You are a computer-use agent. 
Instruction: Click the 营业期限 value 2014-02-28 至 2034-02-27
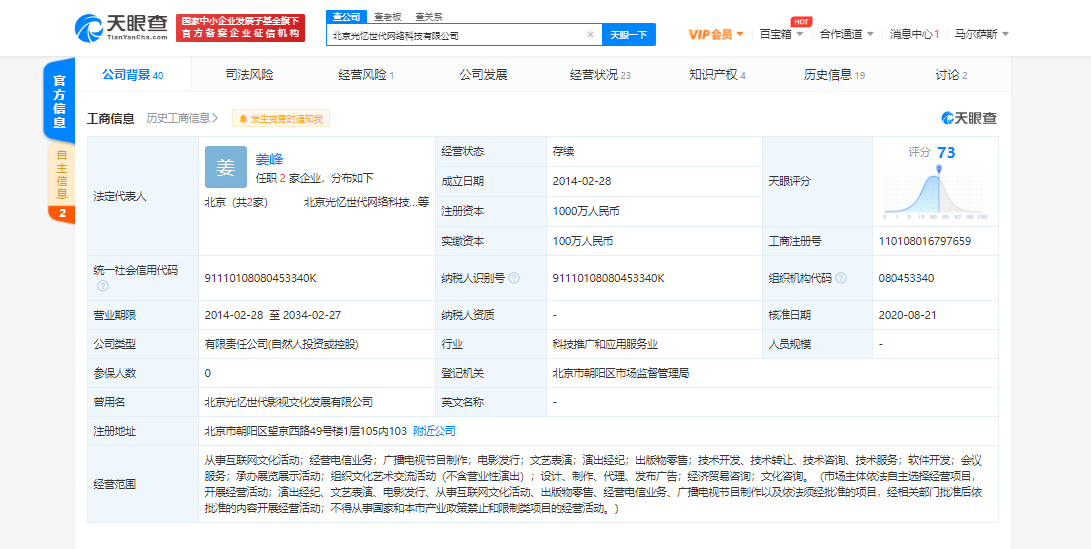273,315
